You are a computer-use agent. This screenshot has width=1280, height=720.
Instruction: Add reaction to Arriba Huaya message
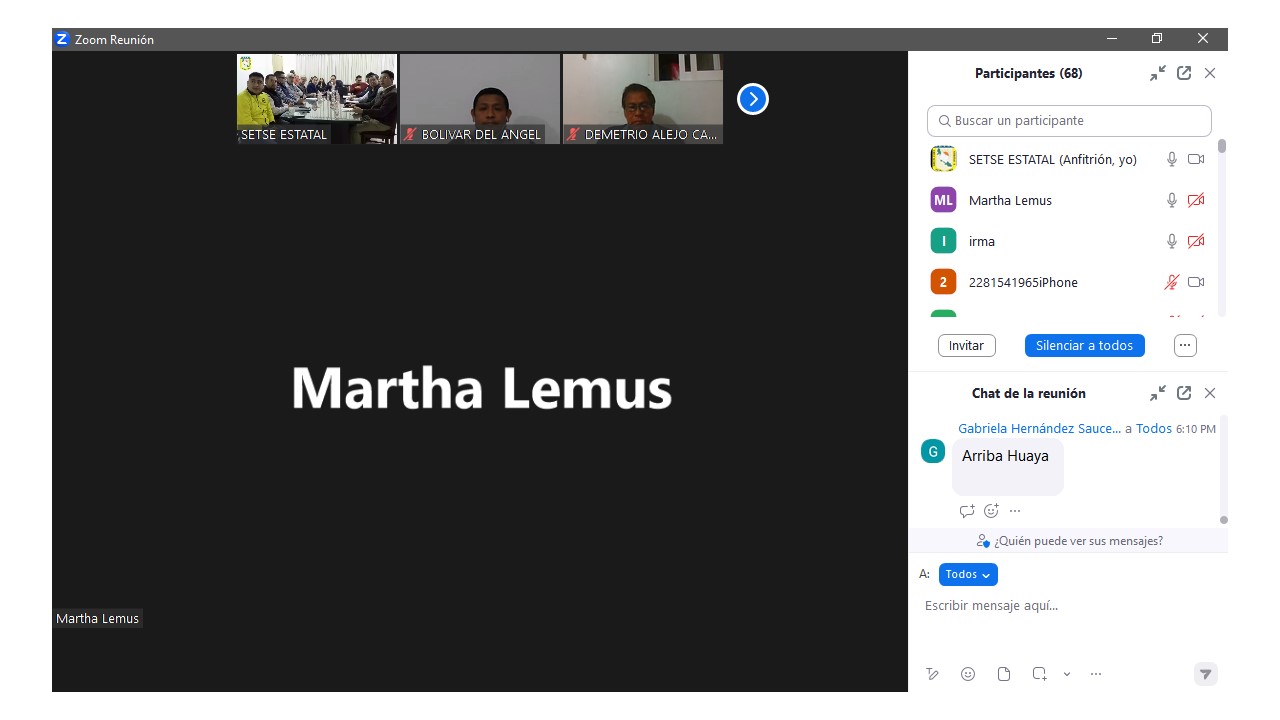point(991,511)
